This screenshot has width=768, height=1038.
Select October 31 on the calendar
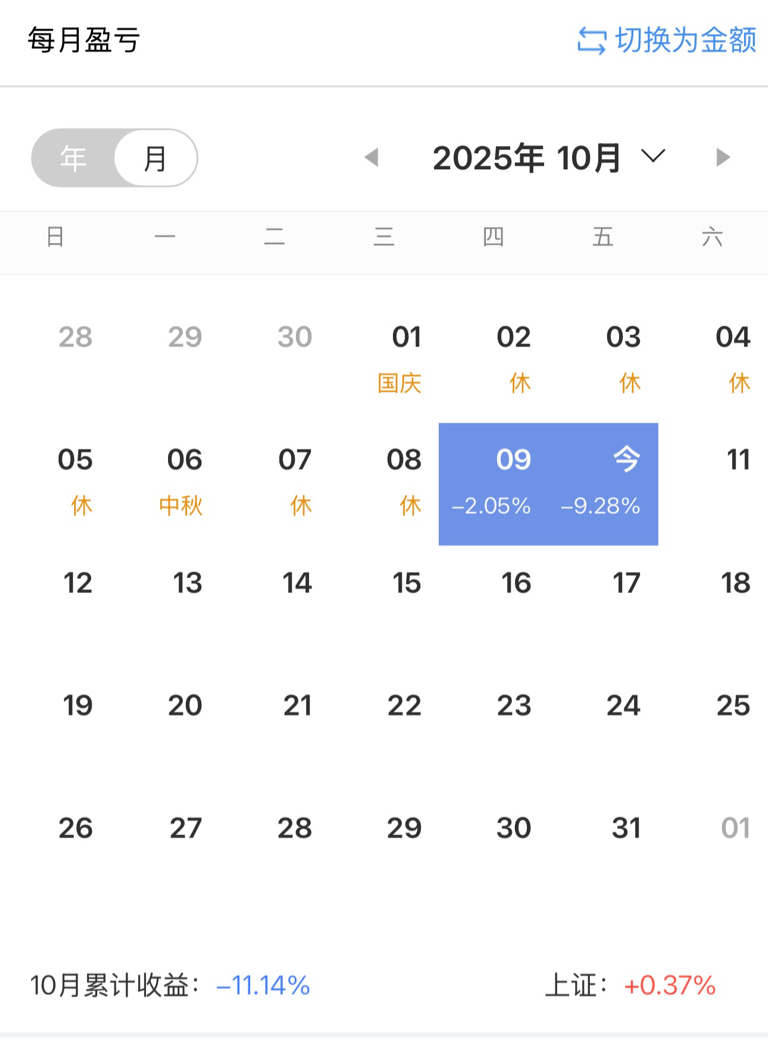pyautogui.click(x=626, y=828)
